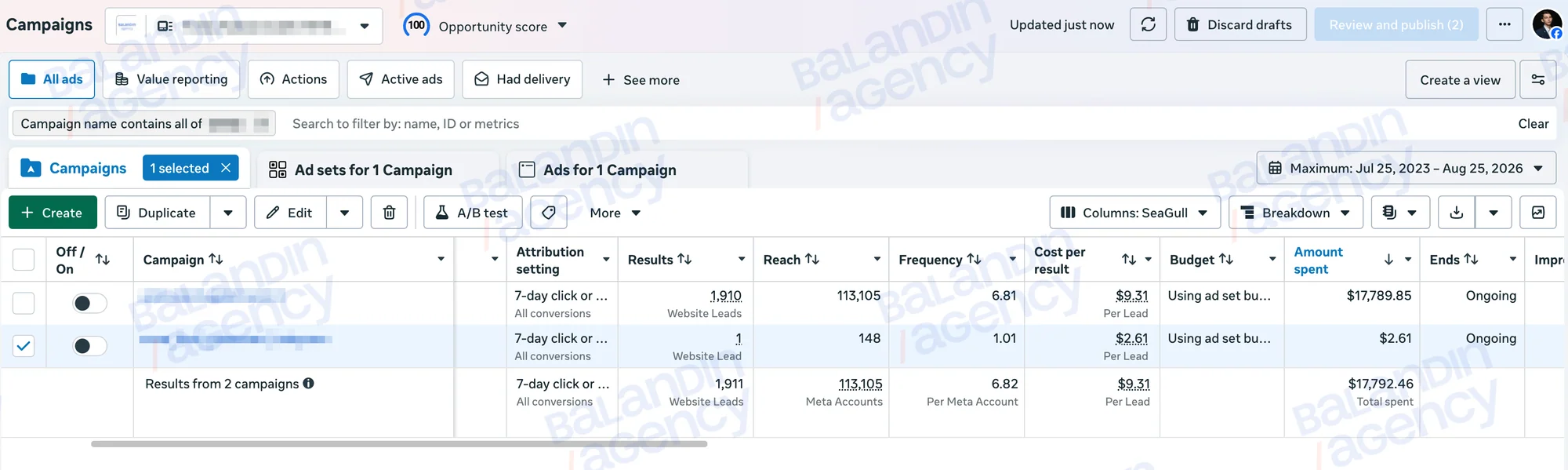Open the three-dots more options menu
Image resolution: width=1568 pixels, height=470 pixels.
[1504, 24]
